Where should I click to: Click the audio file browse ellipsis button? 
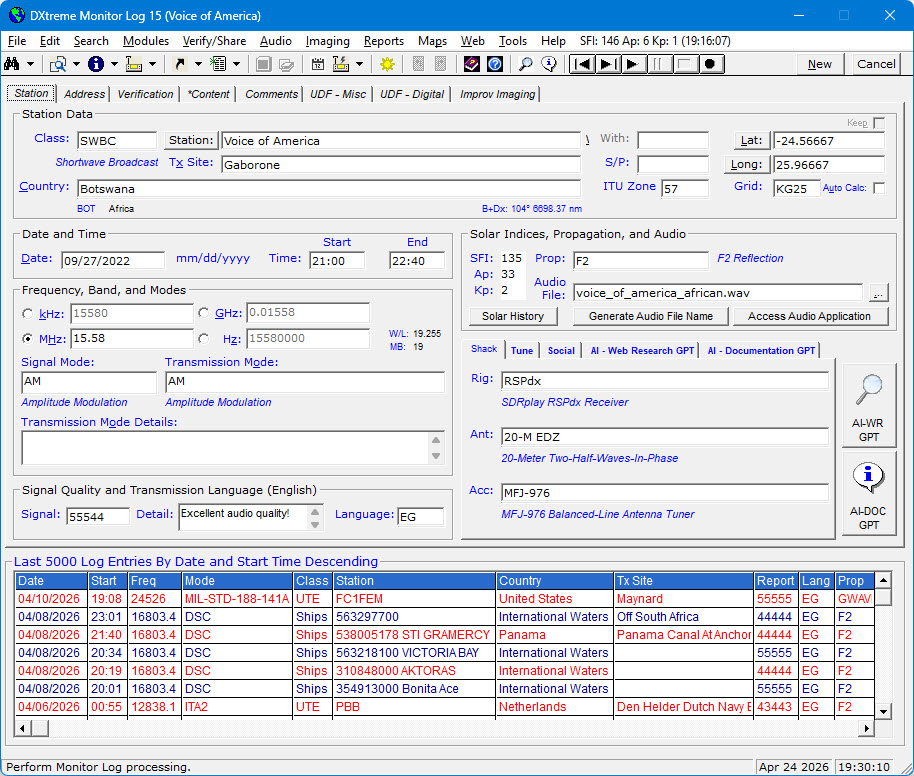(877, 293)
